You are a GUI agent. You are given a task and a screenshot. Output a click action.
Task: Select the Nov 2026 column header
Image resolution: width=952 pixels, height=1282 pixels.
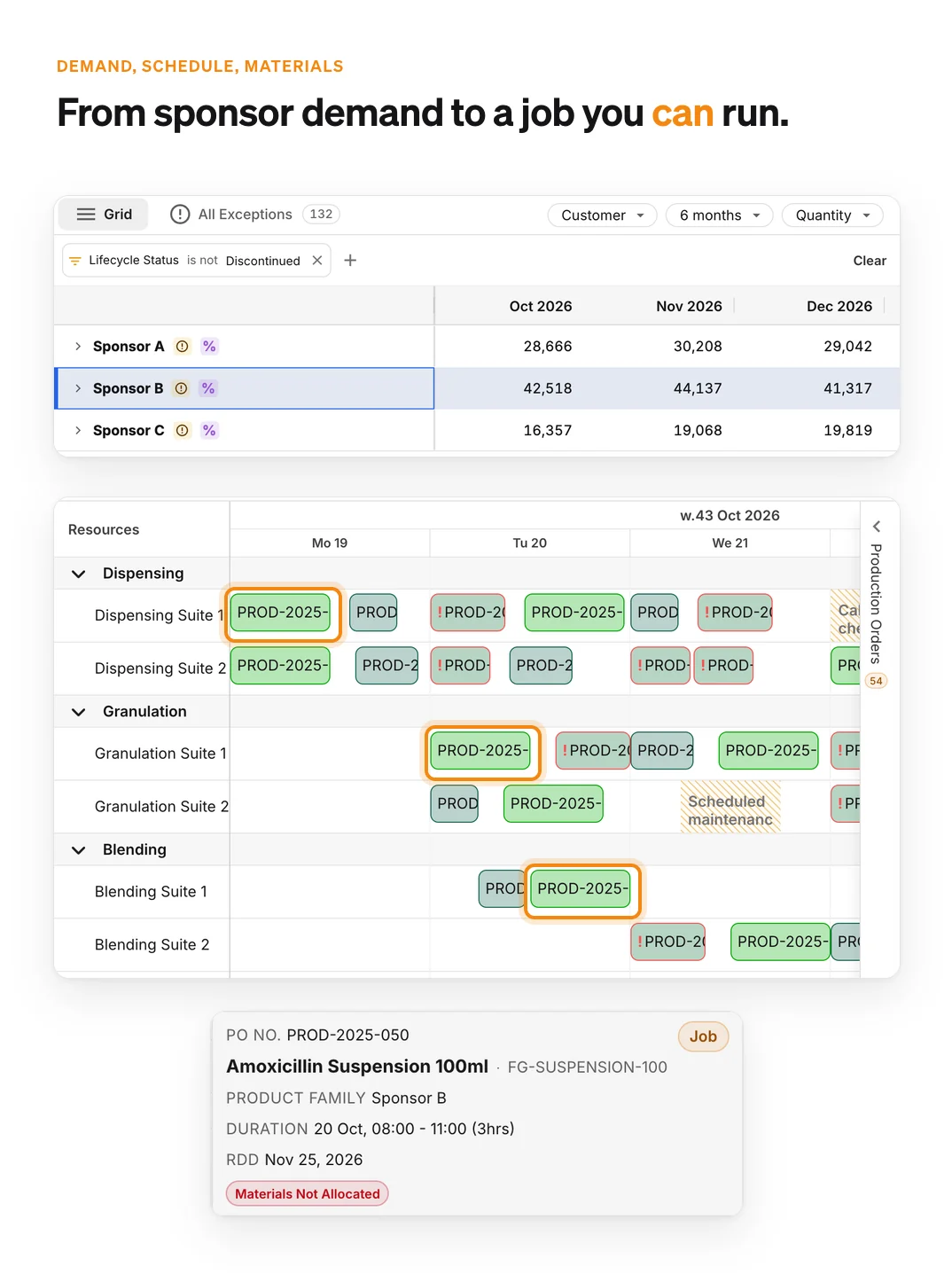click(689, 306)
